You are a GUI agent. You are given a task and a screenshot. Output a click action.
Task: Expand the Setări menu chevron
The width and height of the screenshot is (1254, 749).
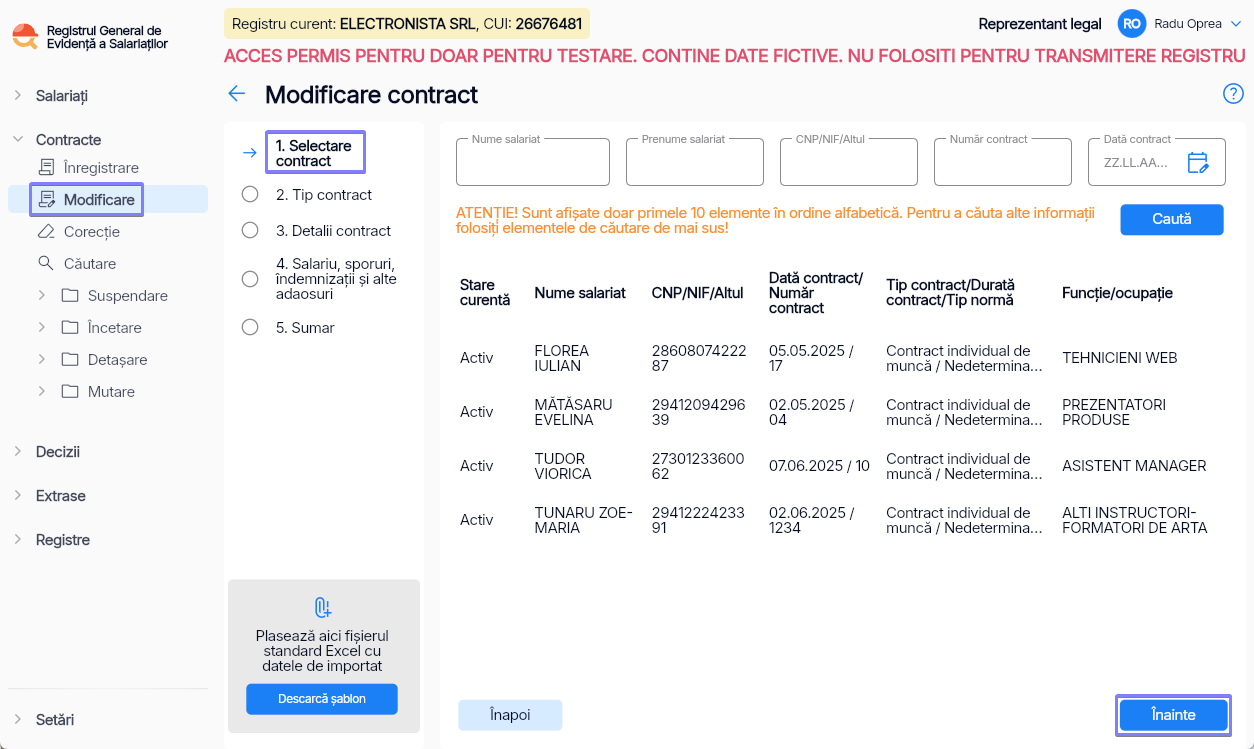pos(18,720)
